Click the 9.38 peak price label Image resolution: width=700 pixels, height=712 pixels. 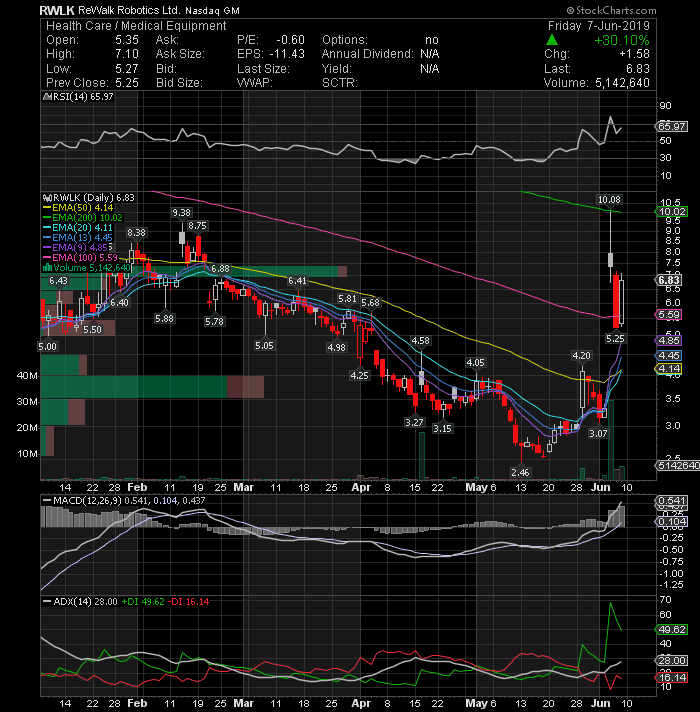181,213
